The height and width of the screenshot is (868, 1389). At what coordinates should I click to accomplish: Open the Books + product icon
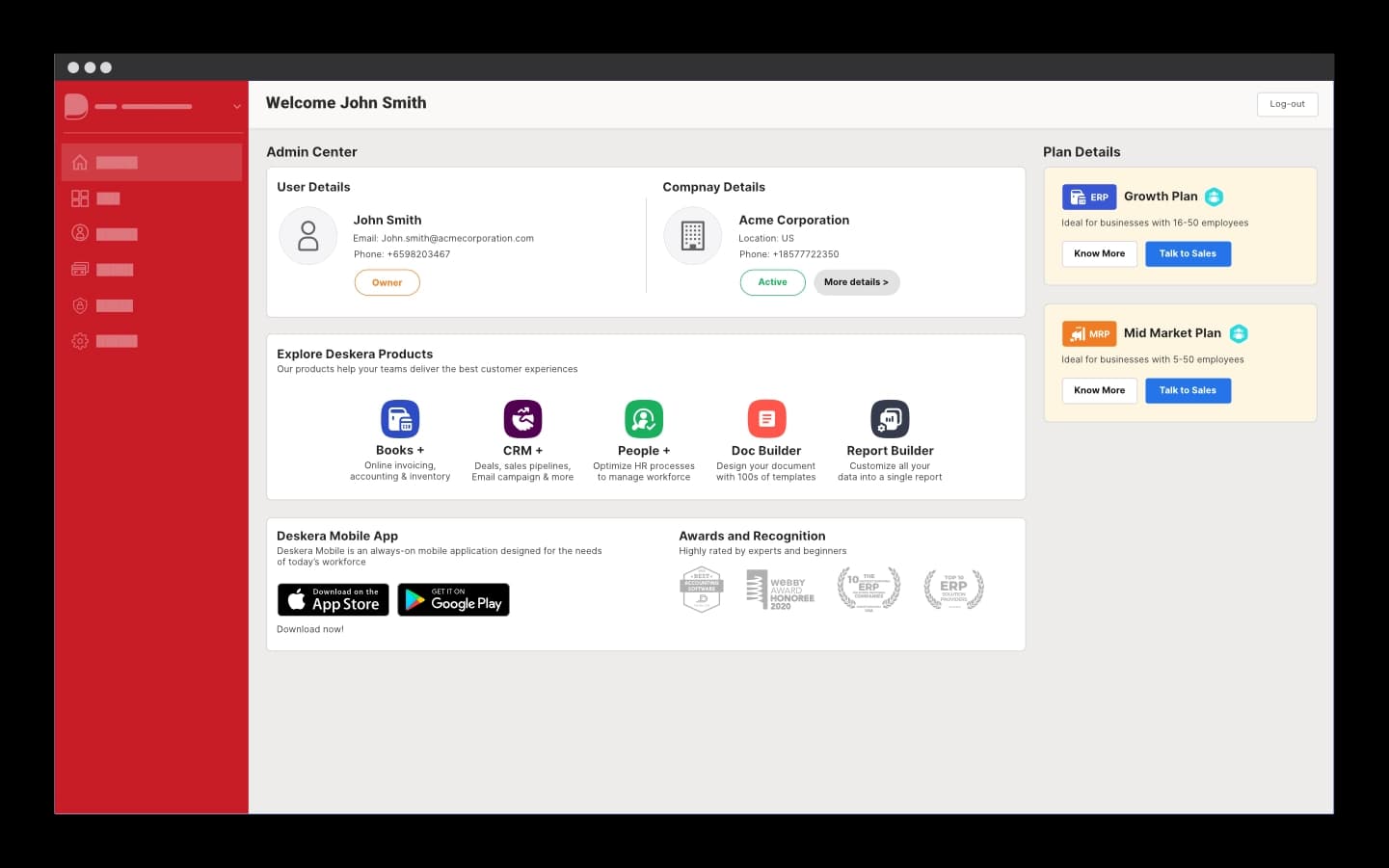click(x=400, y=419)
